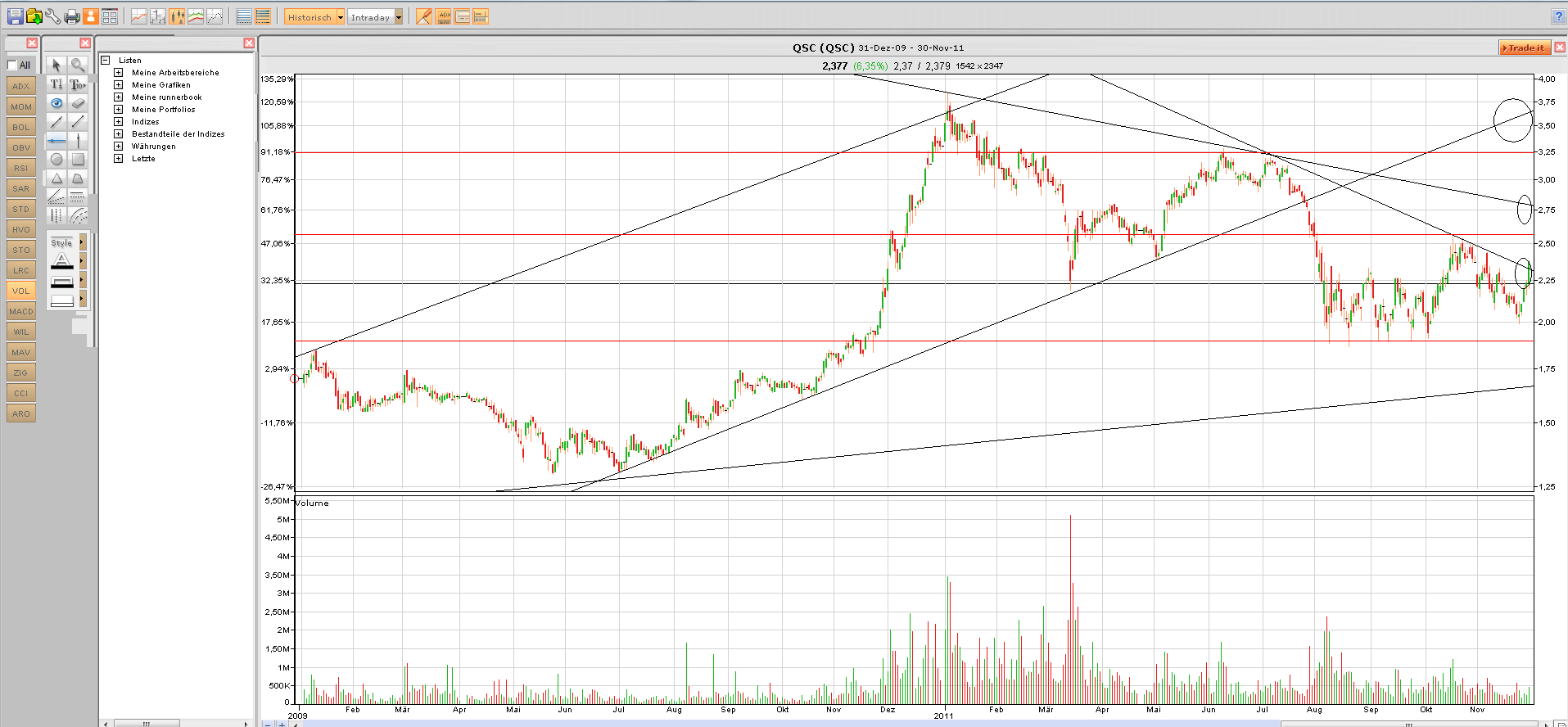Toggle the drawing pencil toolbar icon
Image resolution: width=1568 pixels, height=727 pixels.
tap(423, 16)
